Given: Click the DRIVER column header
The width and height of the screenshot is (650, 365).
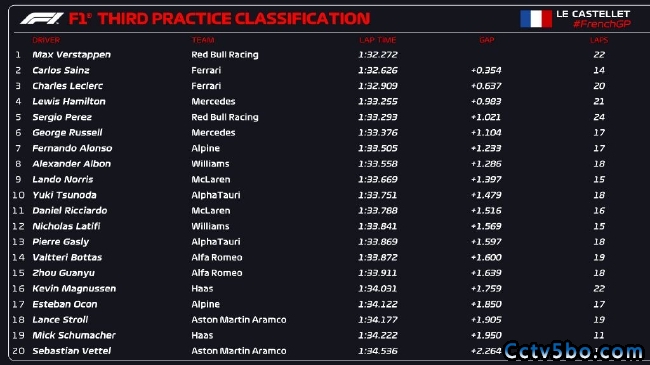Looking at the screenshot, I should (x=46, y=40).
